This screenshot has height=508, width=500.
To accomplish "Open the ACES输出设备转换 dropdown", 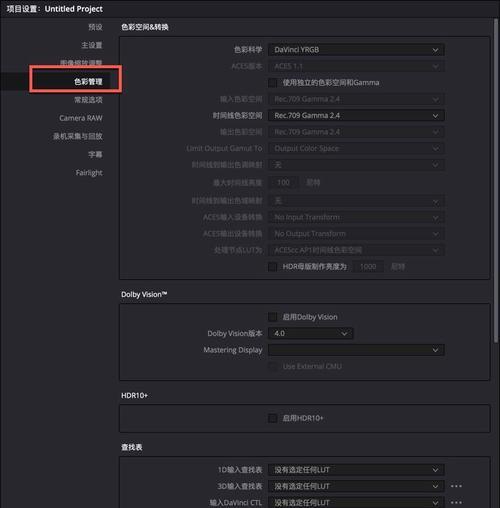I will tap(356, 234).
